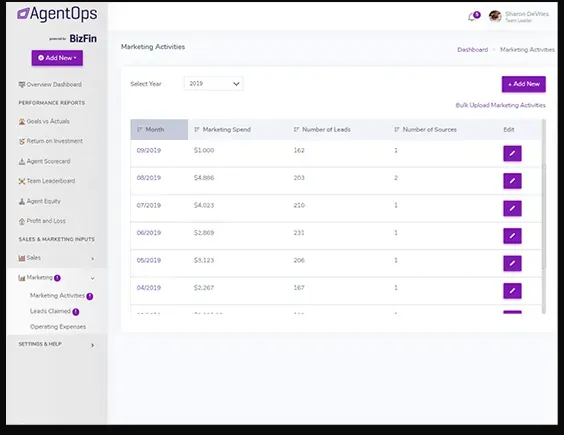The image size is (564, 435).
Task: Click the $1,000 marketing spend cell
Action: tap(204, 150)
